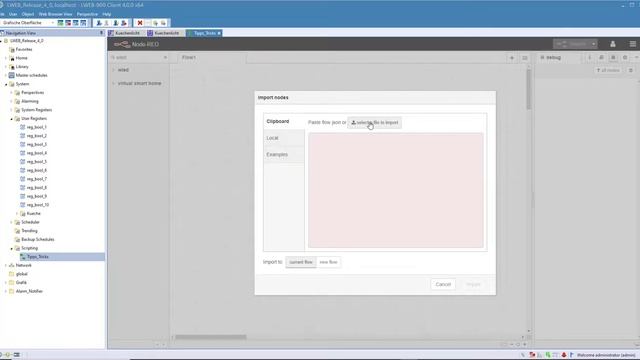Click the first user icon in the toolbar
This screenshot has height=360, width=640.
99,23
